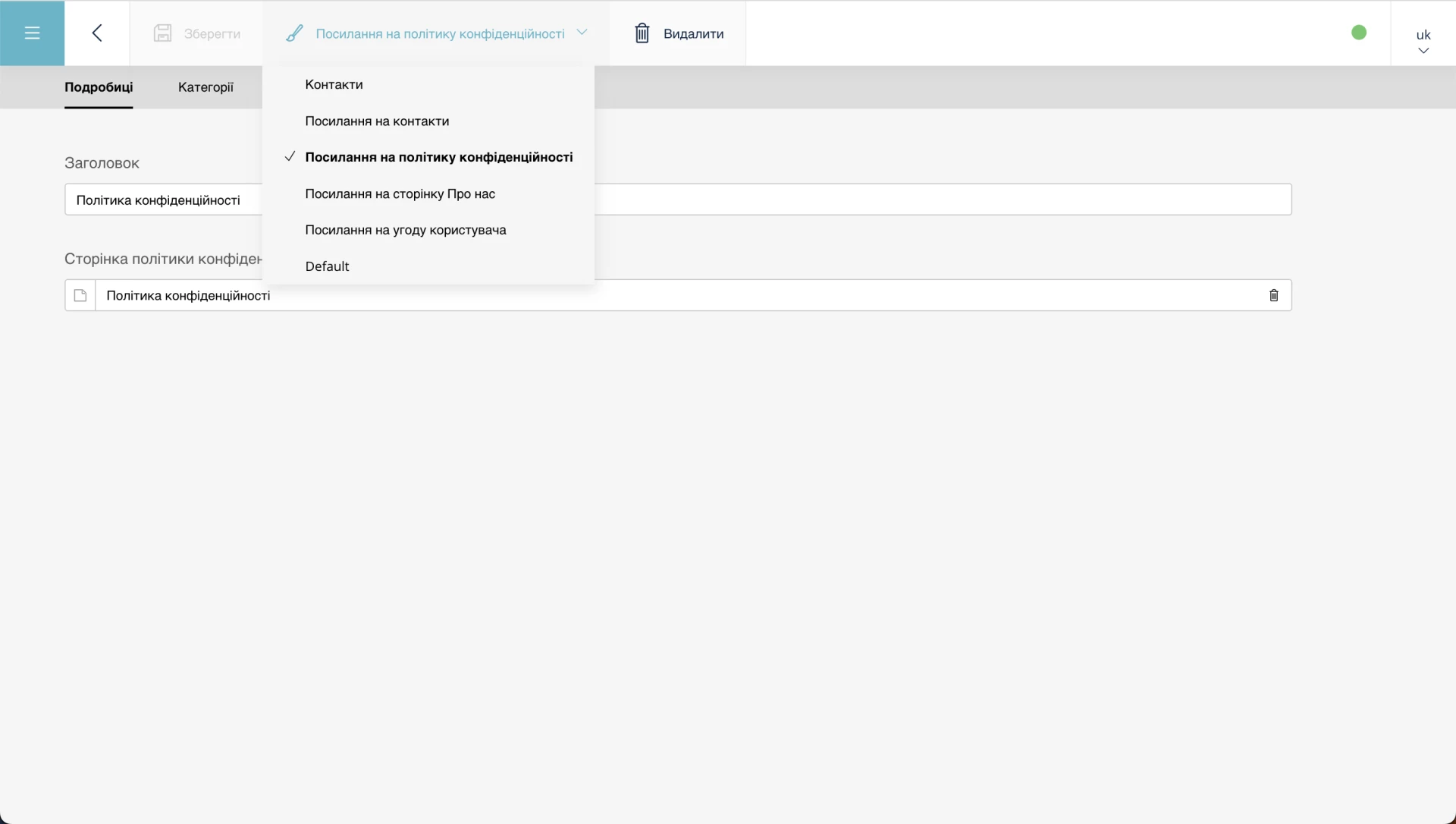The height and width of the screenshot is (824, 1456).
Task: Click the page document icon in field
Action: tap(80, 295)
